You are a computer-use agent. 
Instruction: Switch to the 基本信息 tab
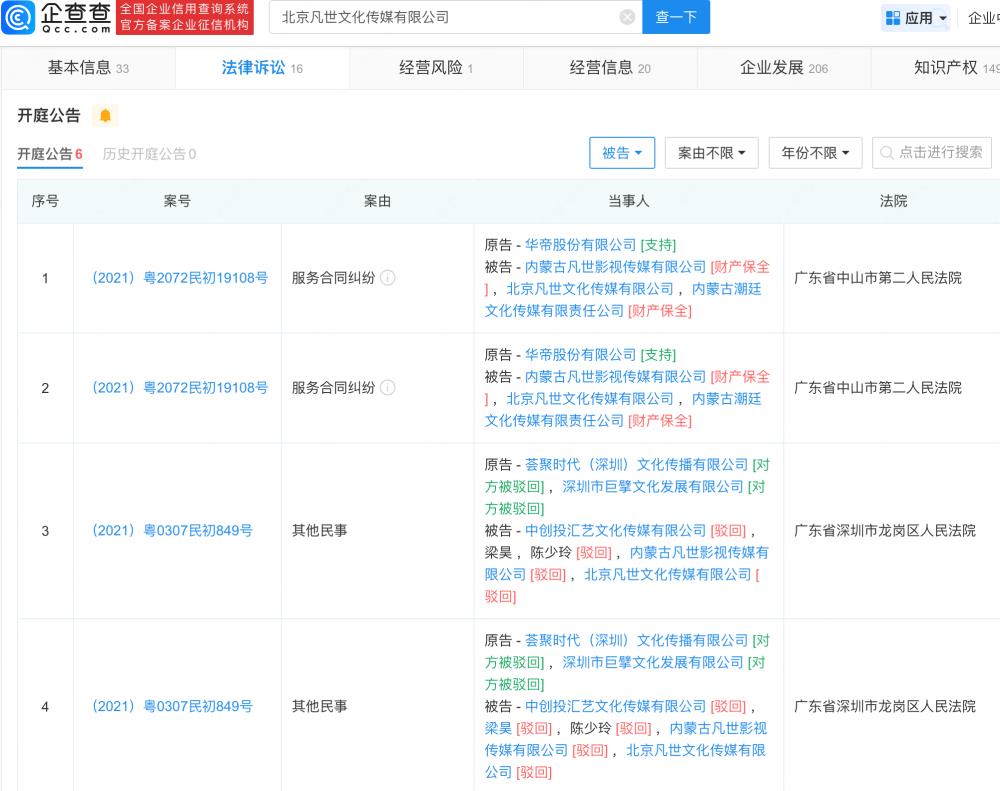[88, 68]
